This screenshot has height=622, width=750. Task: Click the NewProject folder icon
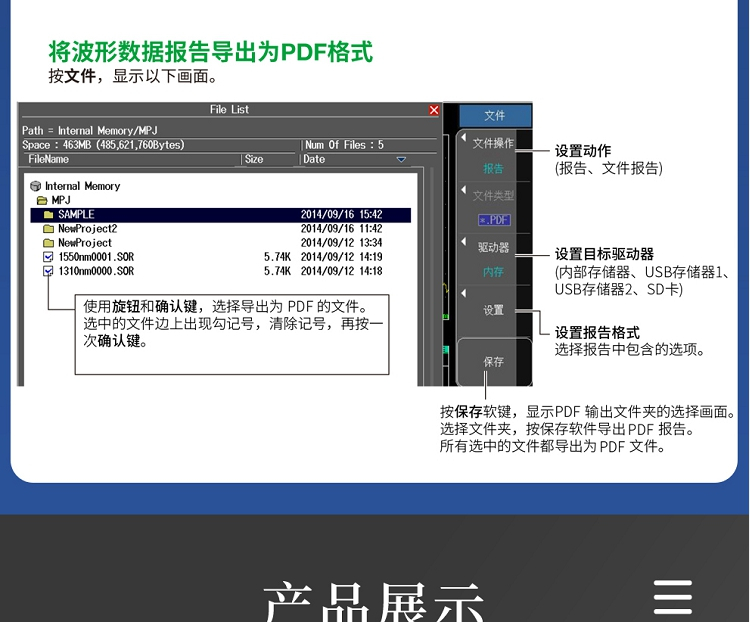coord(48,243)
